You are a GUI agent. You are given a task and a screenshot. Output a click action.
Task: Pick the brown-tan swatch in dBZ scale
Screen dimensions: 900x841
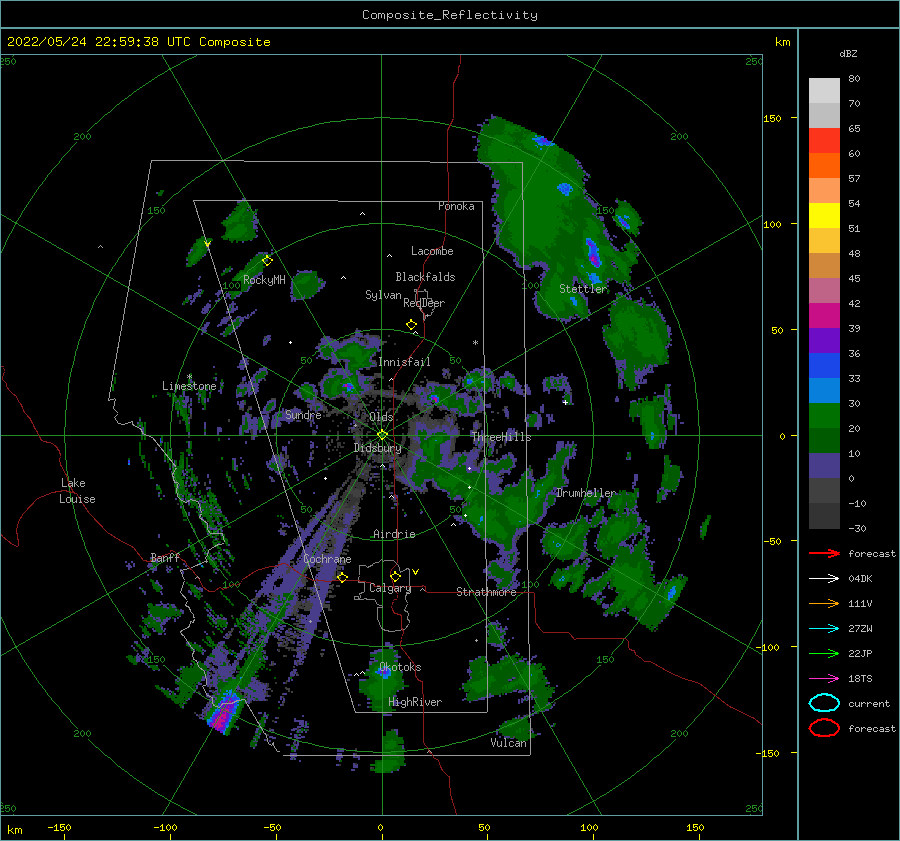(824, 266)
